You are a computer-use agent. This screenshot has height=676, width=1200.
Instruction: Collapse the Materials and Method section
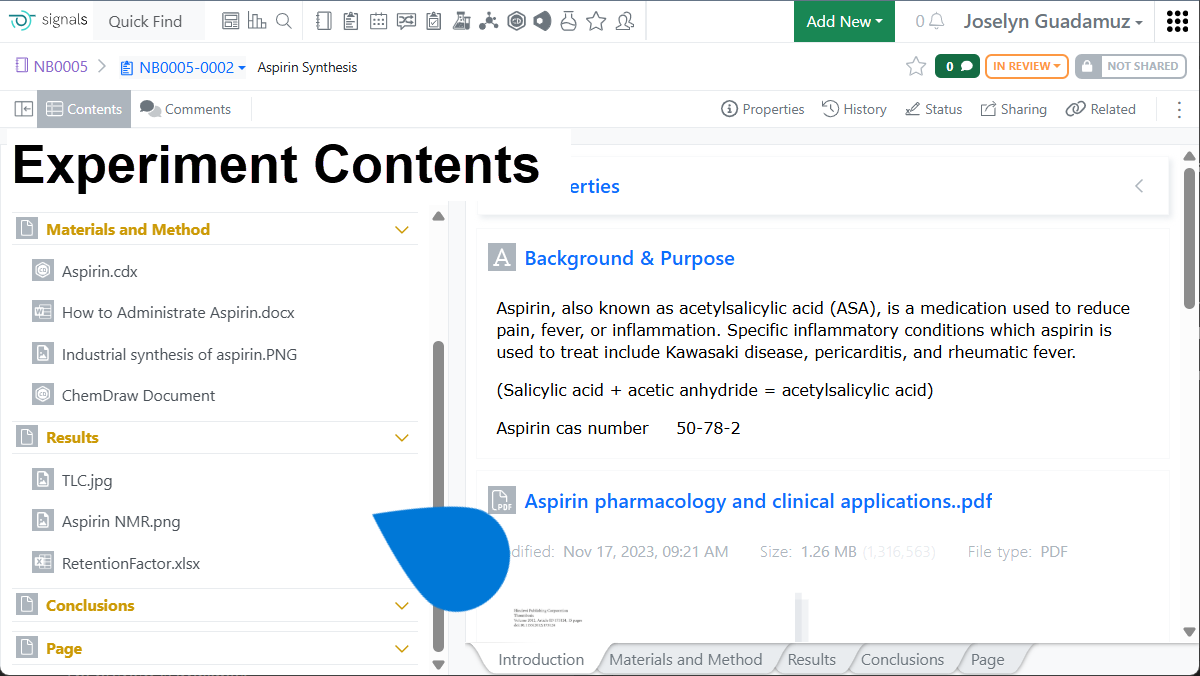tap(402, 230)
